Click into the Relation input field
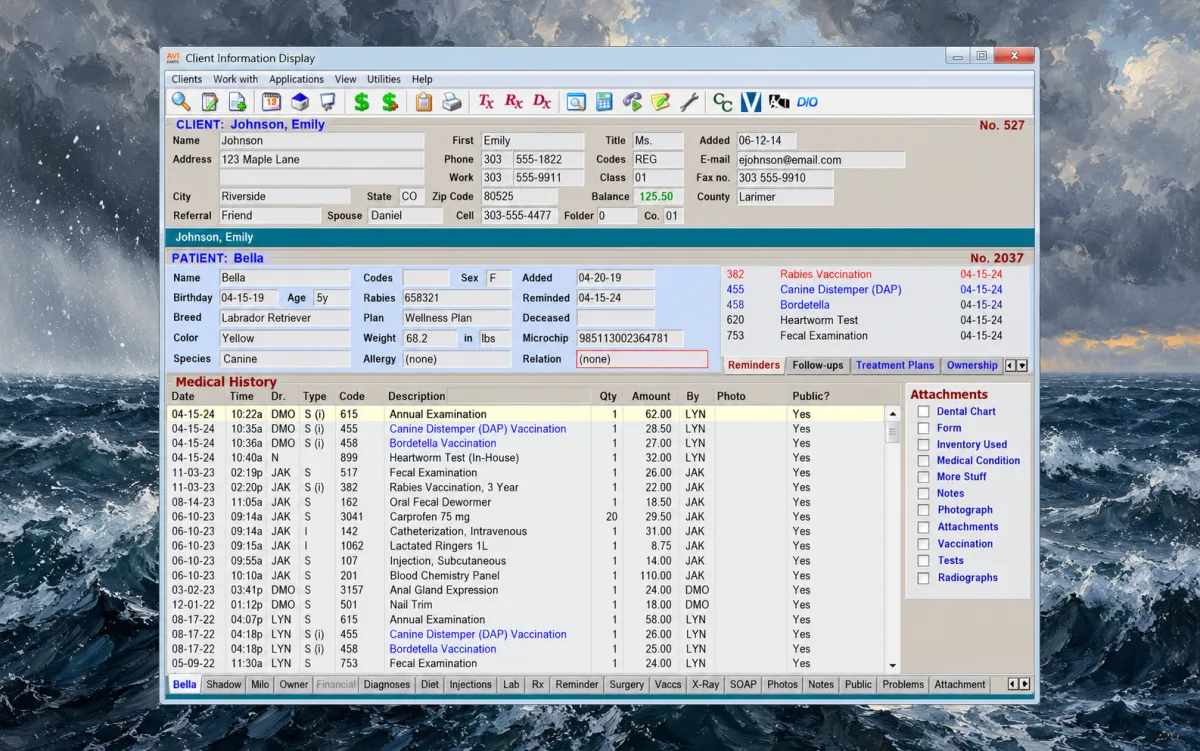 tap(642, 359)
